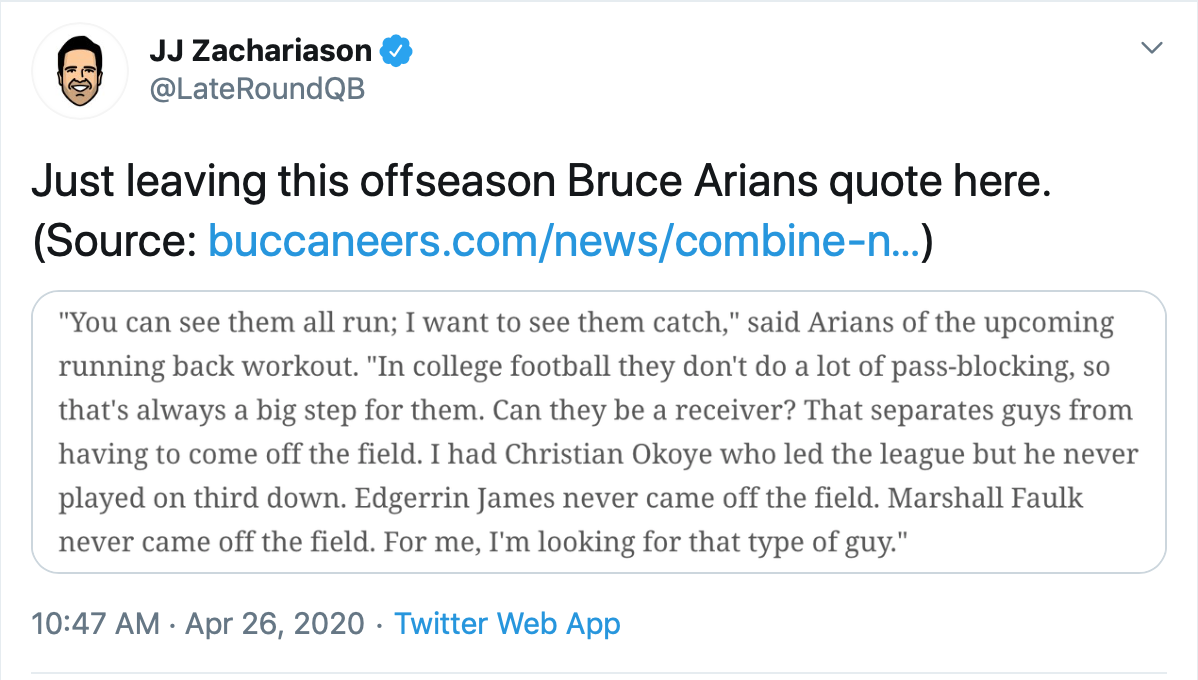Click the '(Source:' text before the link

(114, 242)
